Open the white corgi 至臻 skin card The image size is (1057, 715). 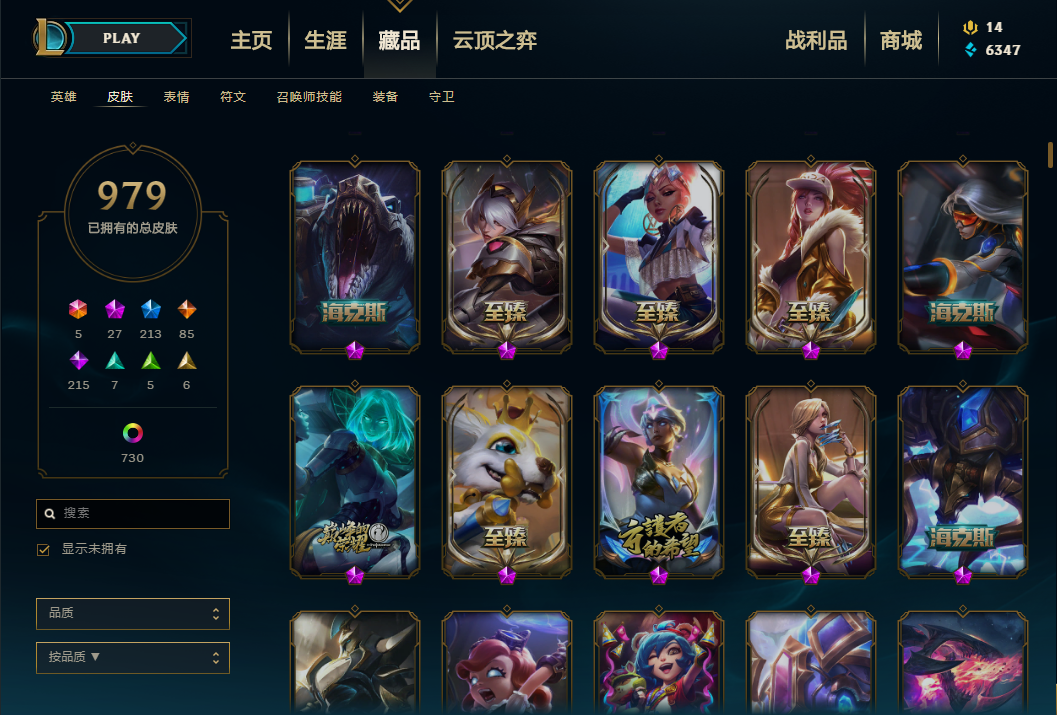coord(507,481)
